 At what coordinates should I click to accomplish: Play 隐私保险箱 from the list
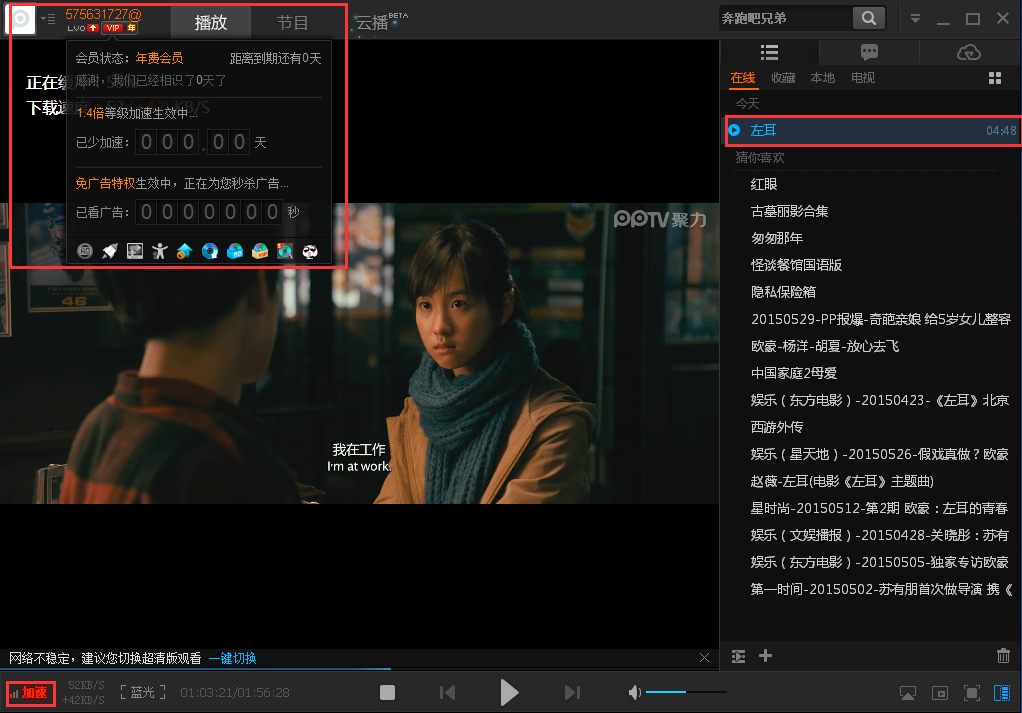pyautogui.click(x=783, y=292)
